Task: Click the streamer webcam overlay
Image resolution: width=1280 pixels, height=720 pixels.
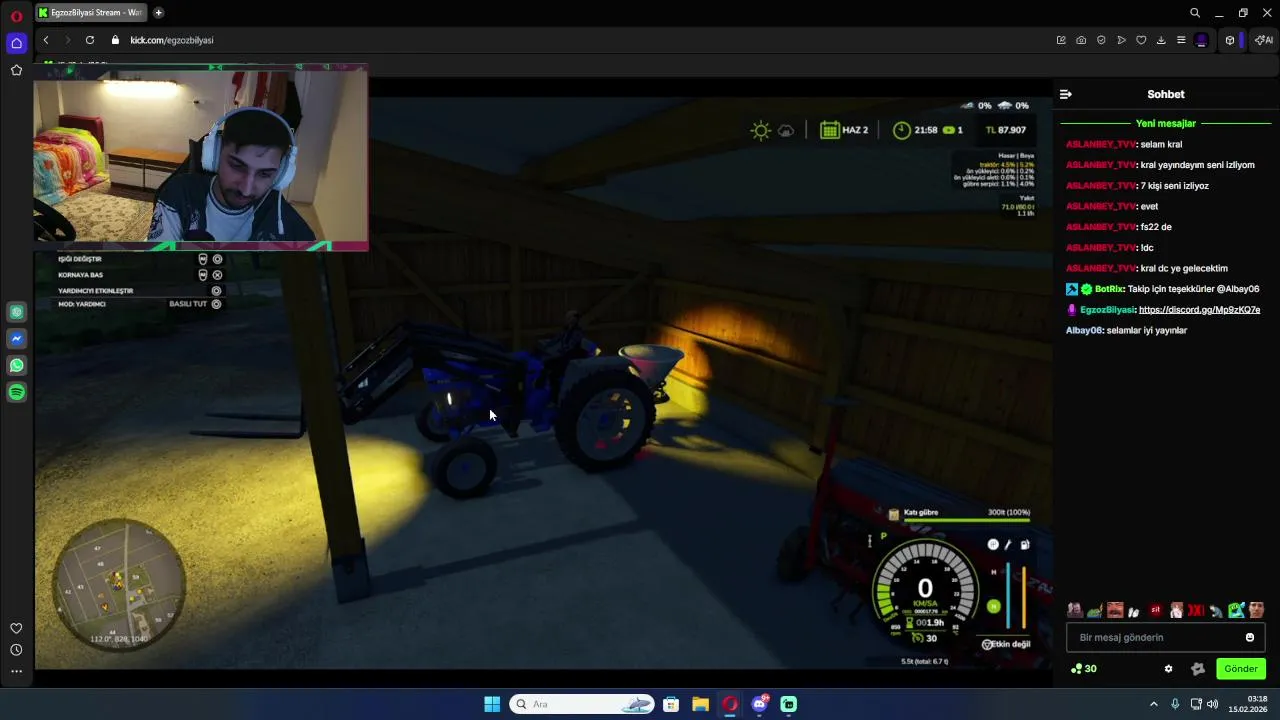Action: (x=201, y=157)
